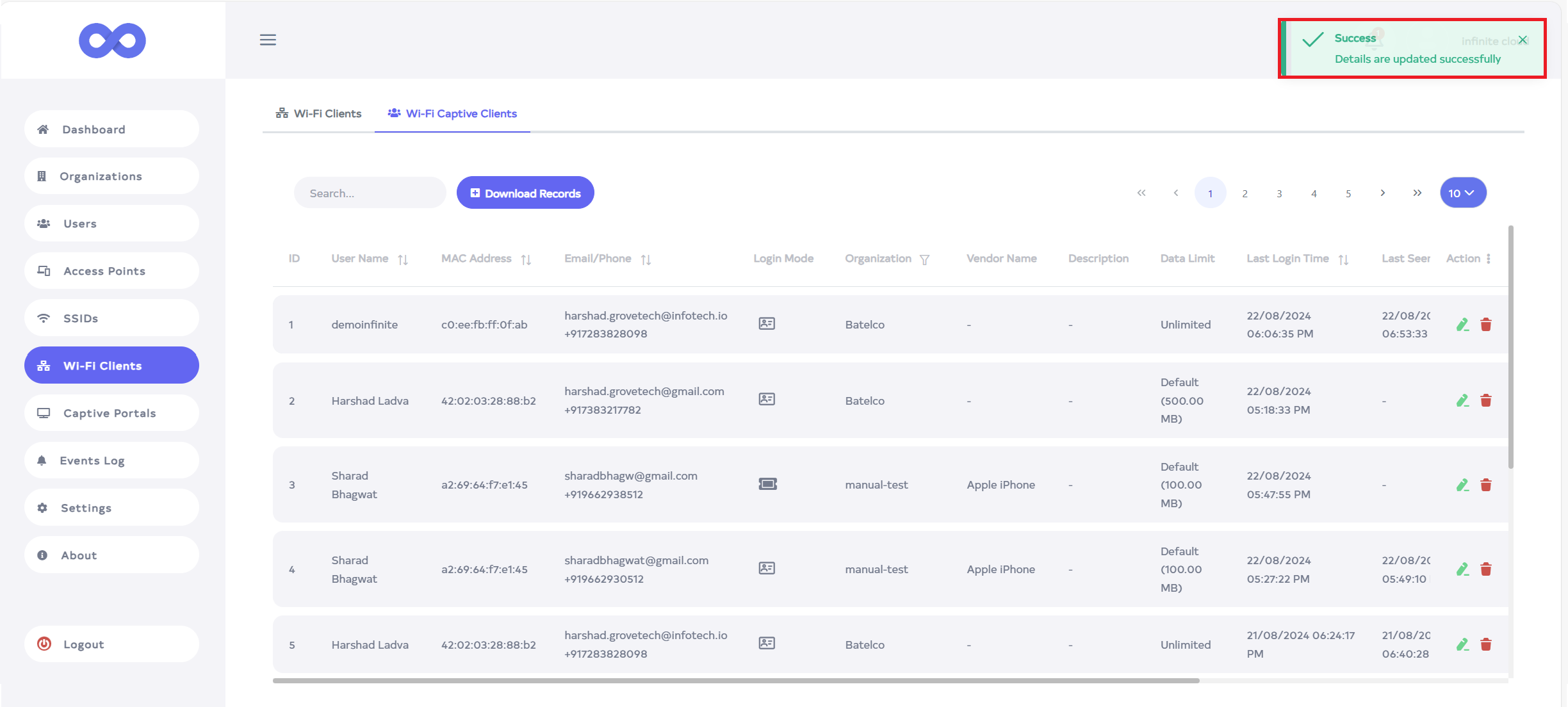Edit the demoinfinite client row

coord(1462,325)
